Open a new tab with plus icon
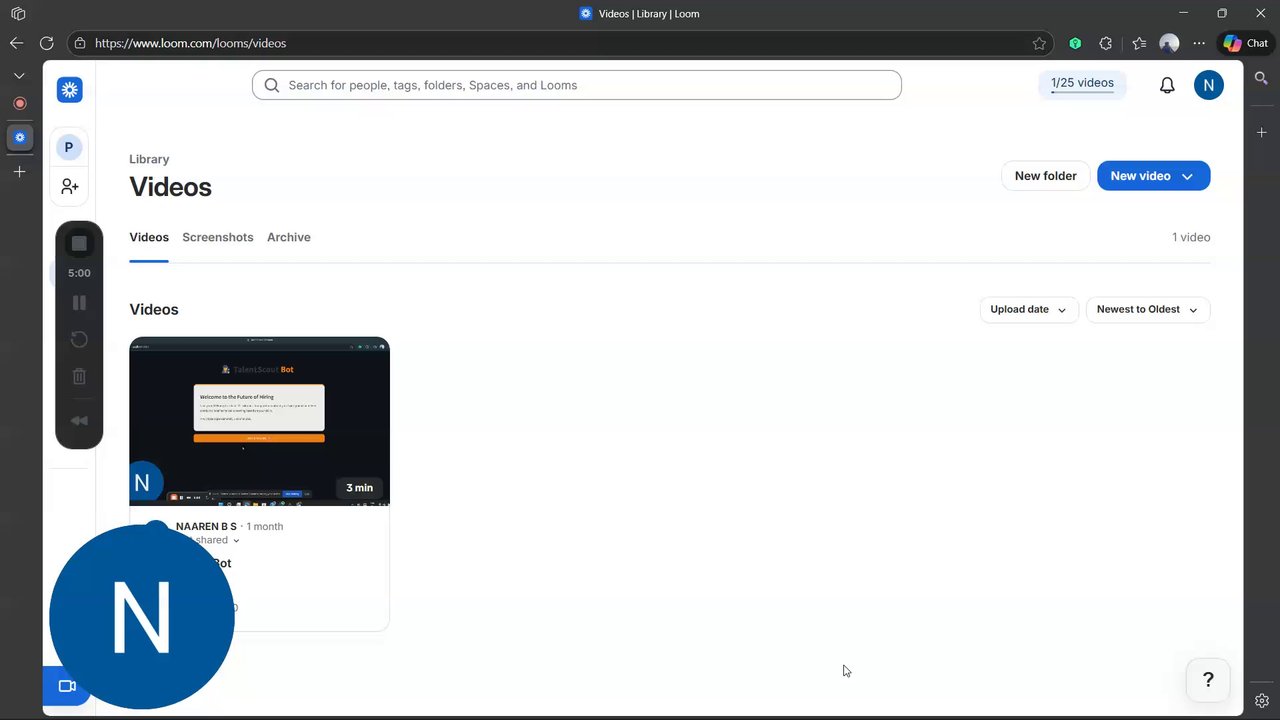The height and width of the screenshot is (720, 1280). tap(19, 172)
